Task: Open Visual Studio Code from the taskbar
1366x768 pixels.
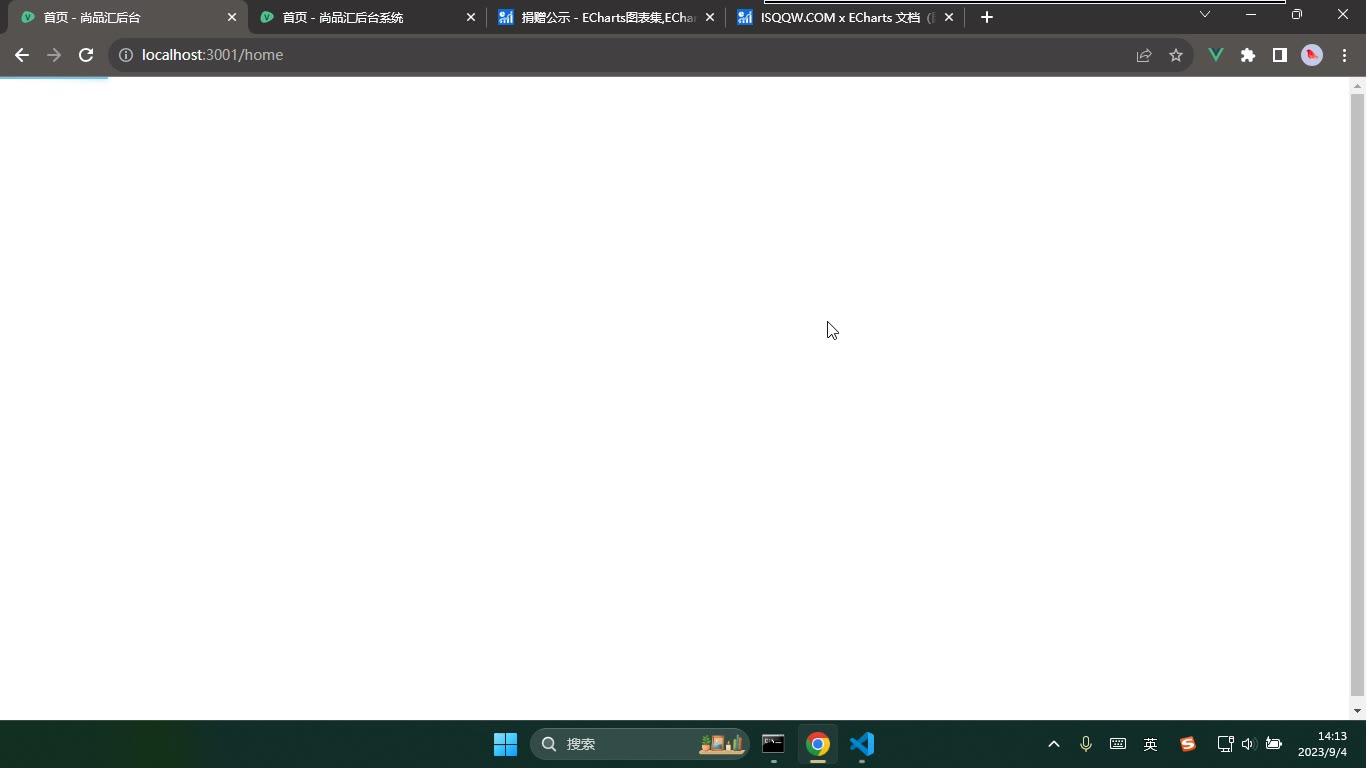Action: (x=862, y=744)
